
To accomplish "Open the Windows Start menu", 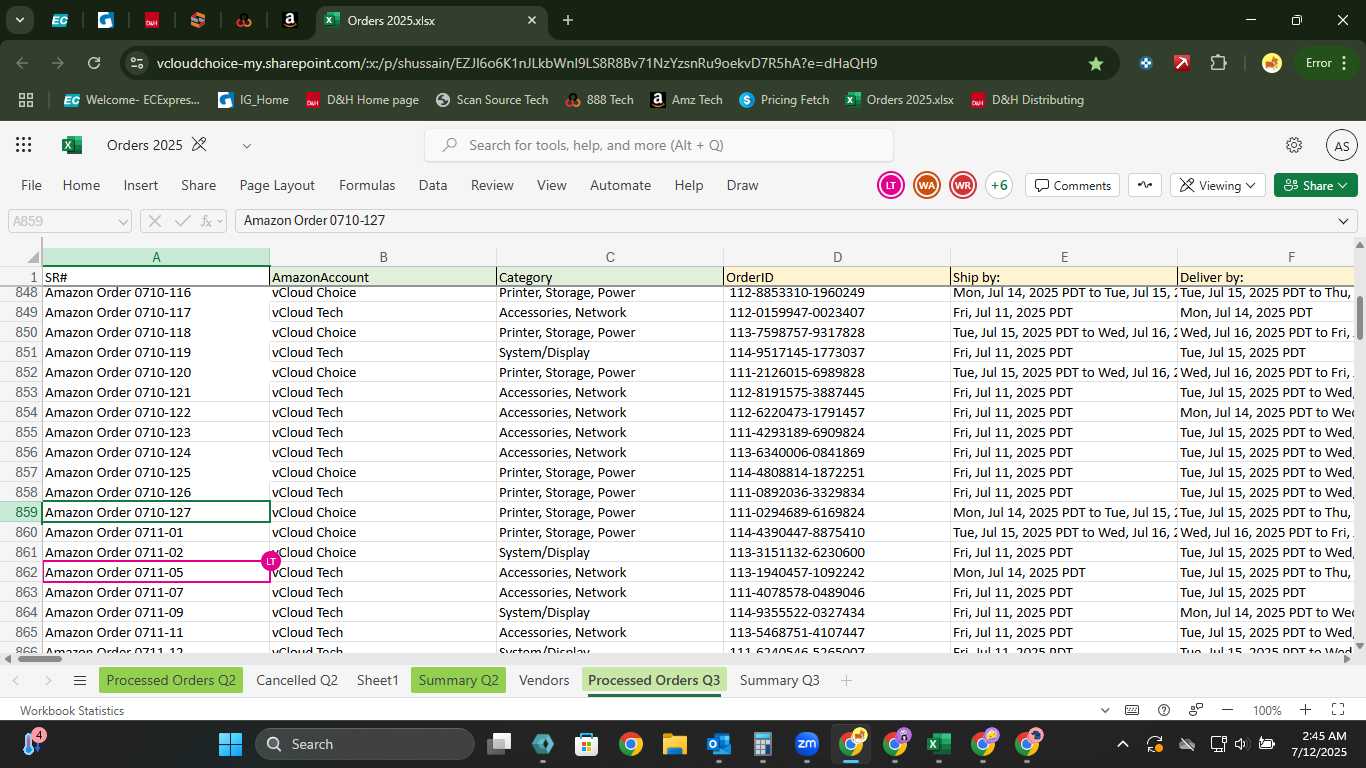I will [230, 744].
